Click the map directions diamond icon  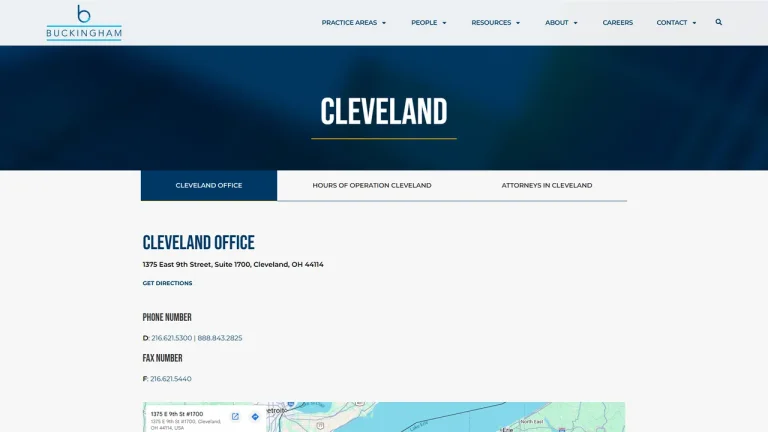pos(255,417)
